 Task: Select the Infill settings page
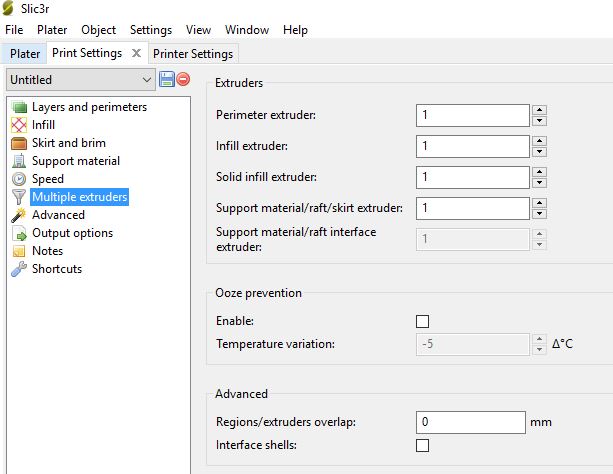(43, 125)
